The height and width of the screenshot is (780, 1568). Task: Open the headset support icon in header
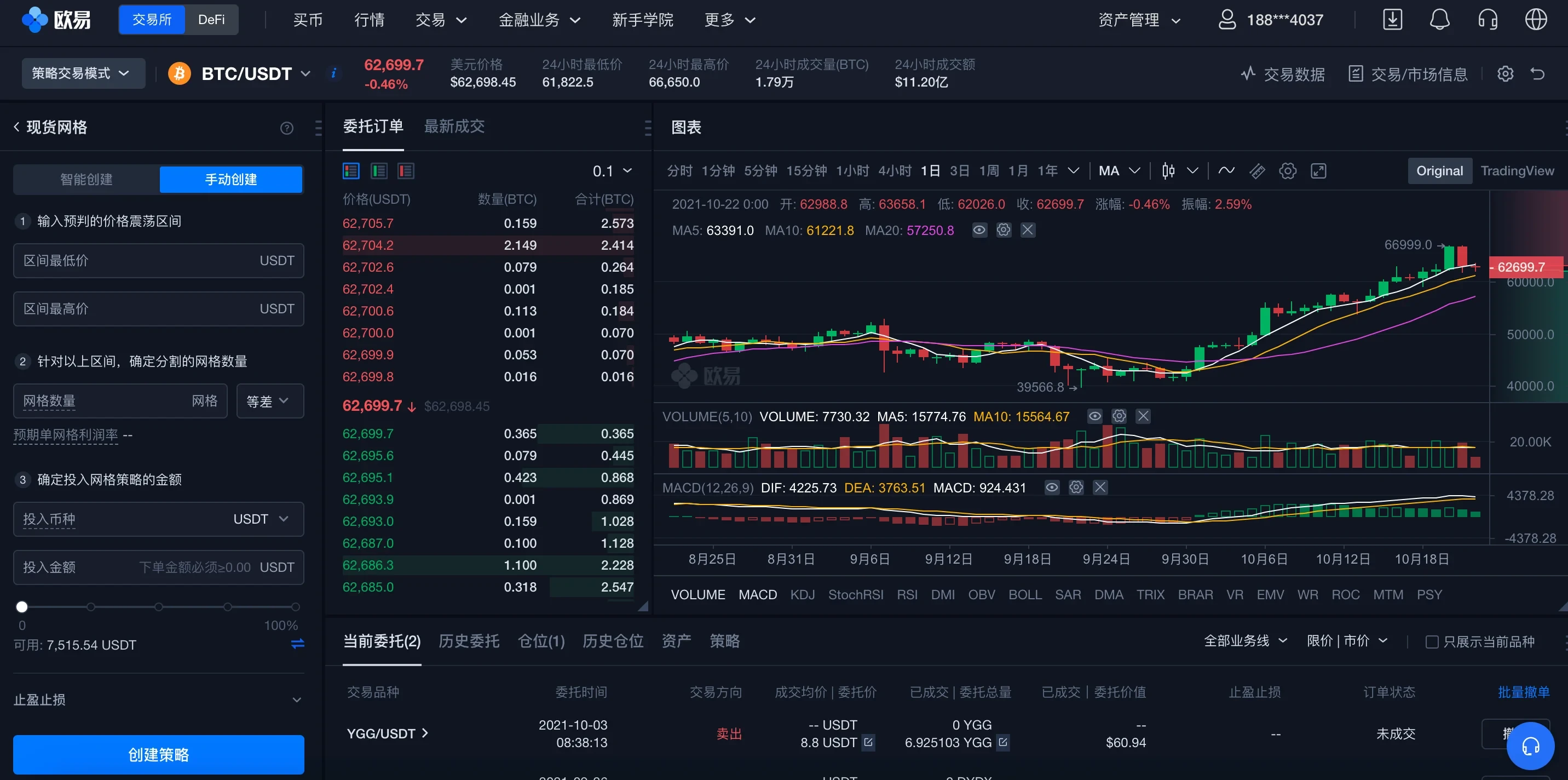coord(1488,20)
